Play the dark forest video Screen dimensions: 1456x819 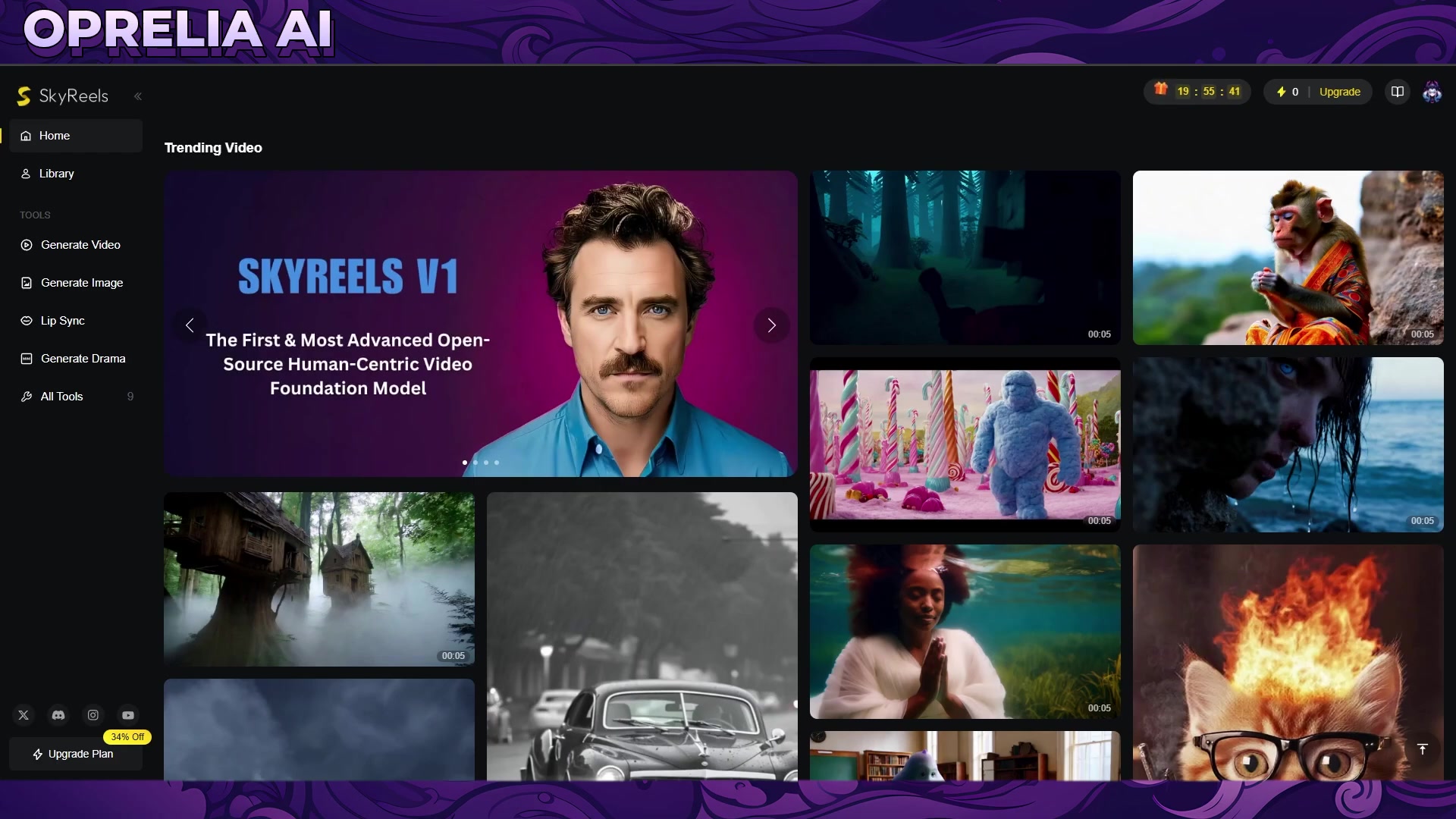tap(965, 258)
